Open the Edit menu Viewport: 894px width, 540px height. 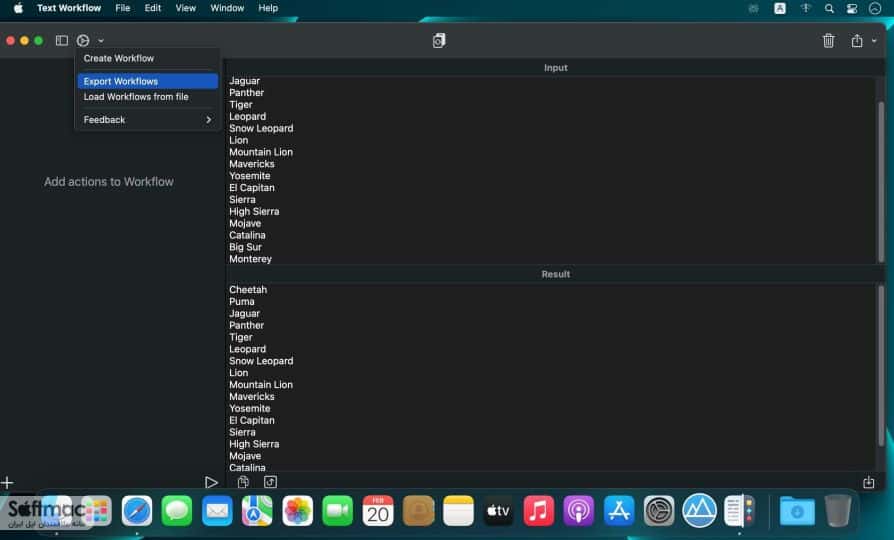(153, 8)
